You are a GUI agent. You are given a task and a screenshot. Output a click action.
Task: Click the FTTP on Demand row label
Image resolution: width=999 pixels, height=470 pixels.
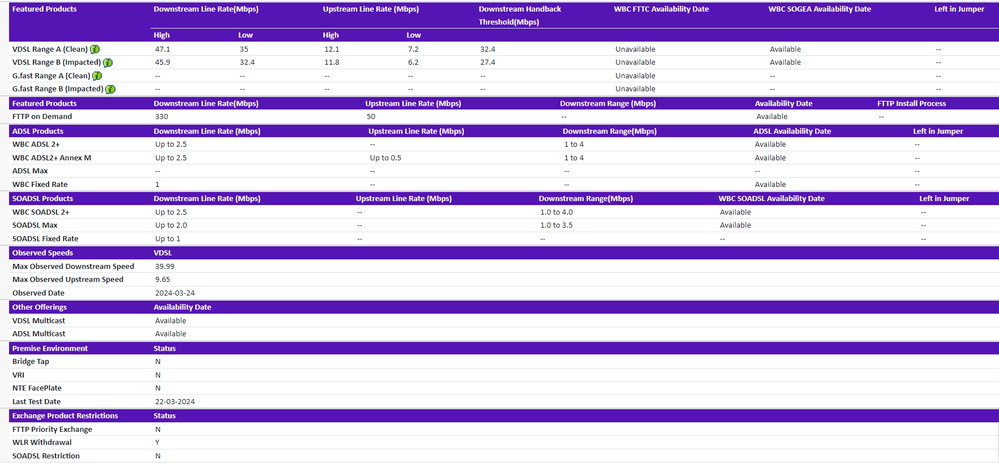click(x=42, y=117)
